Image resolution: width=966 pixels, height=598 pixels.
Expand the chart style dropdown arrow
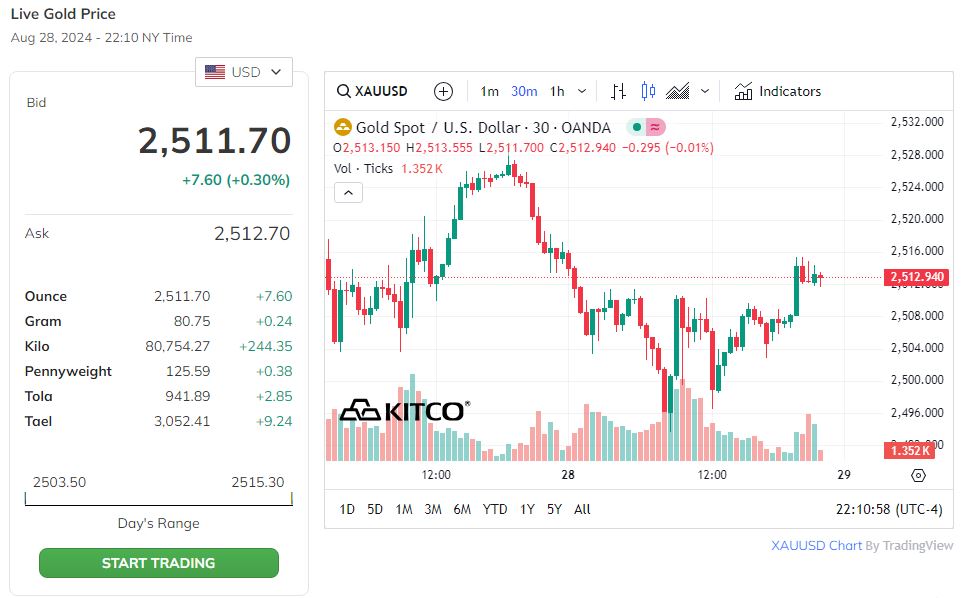[x=705, y=92]
